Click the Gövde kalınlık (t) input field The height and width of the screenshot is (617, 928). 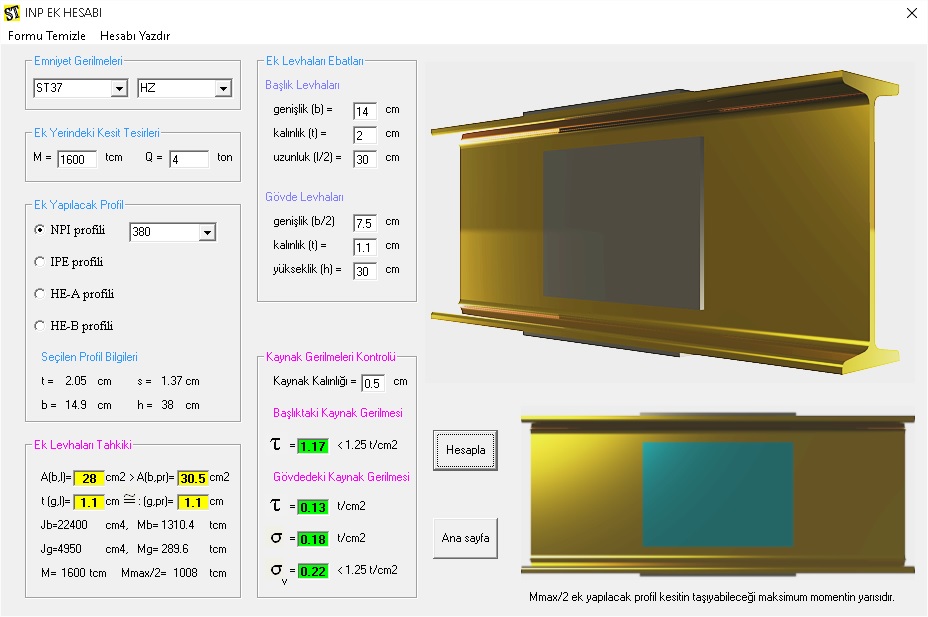pos(365,247)
